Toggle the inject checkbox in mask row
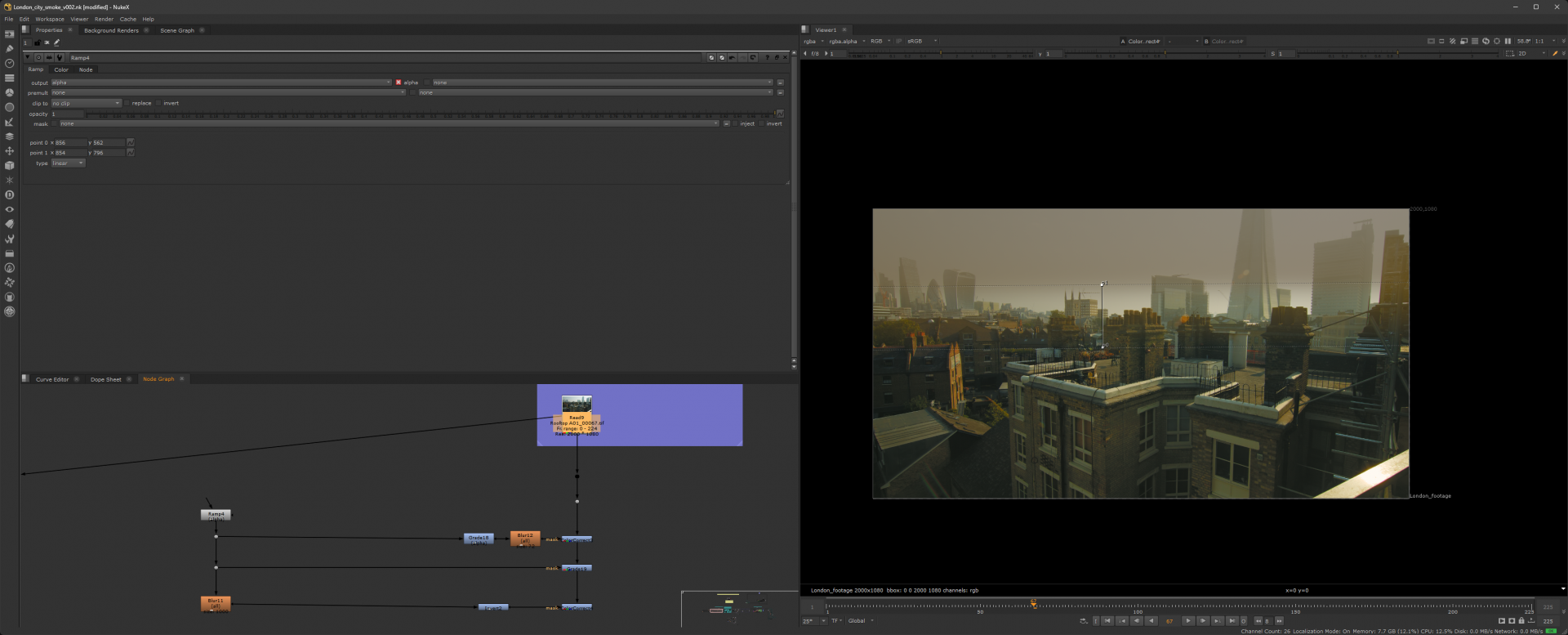 coord(736,123)
